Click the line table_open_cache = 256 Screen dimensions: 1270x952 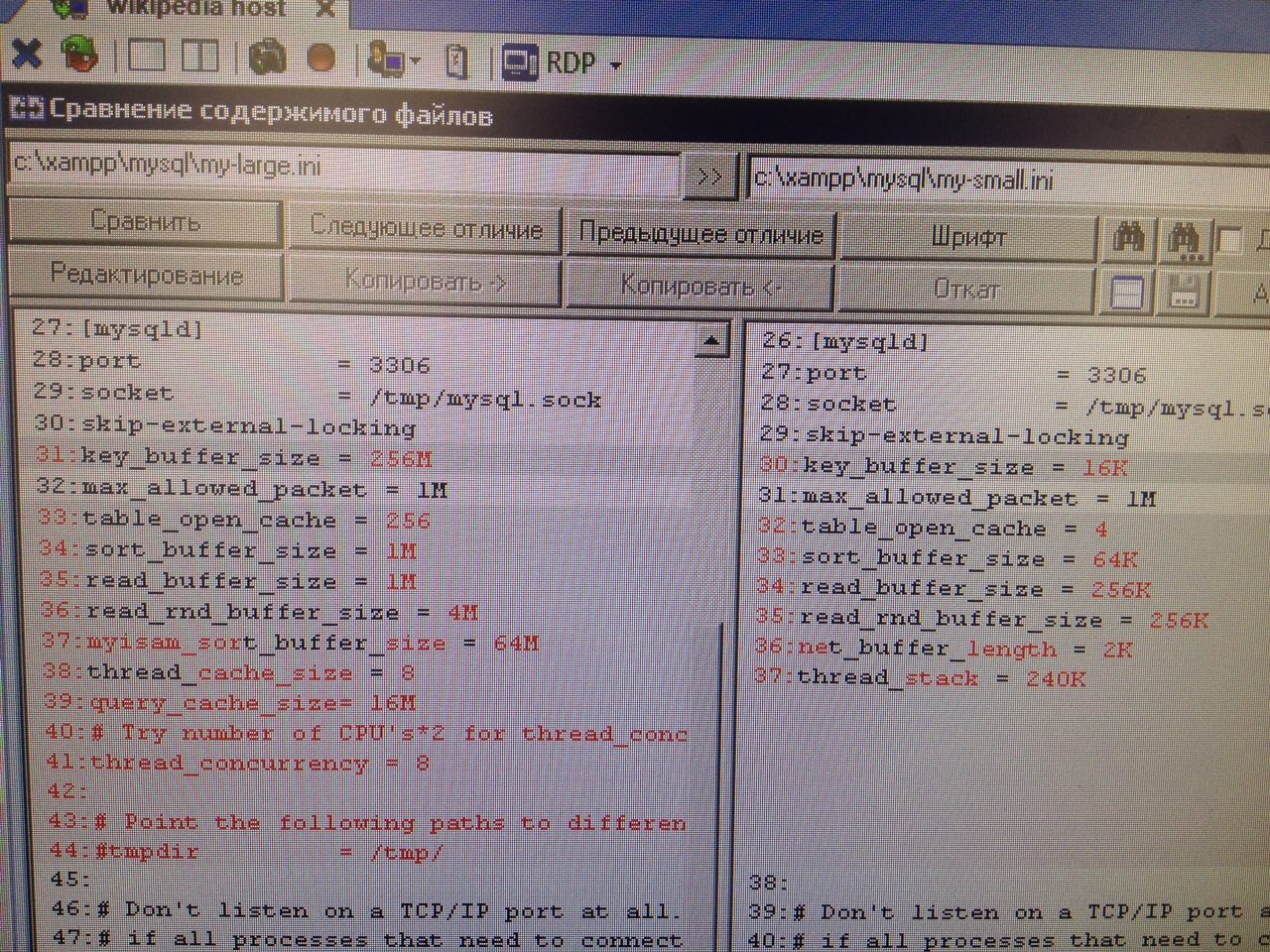(235, 520)
